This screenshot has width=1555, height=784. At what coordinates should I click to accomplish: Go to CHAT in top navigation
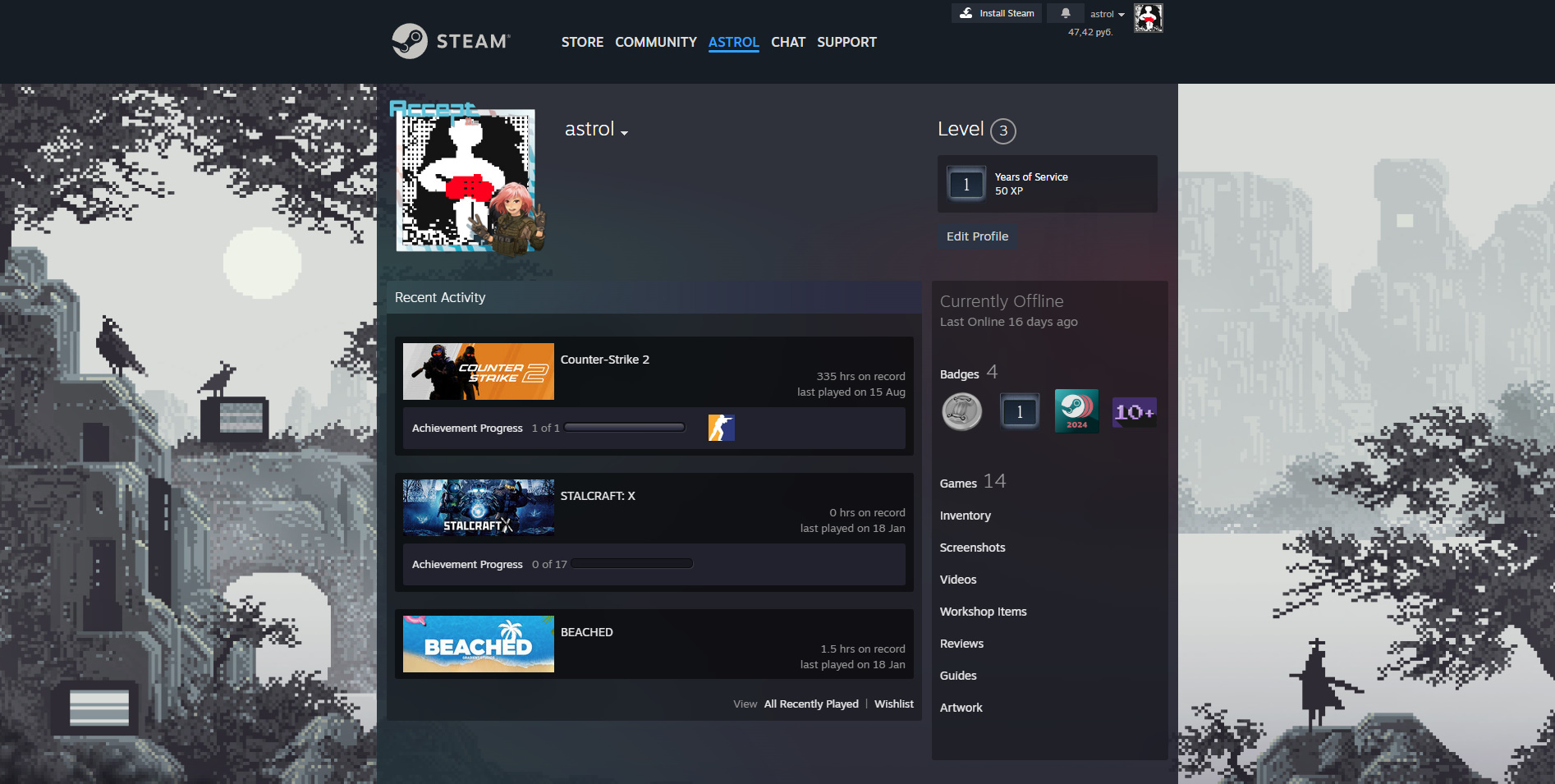tap(788, 42)
